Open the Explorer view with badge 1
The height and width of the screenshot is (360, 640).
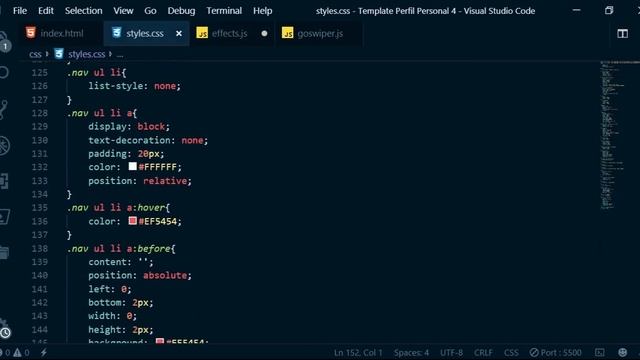coord(4,41)
